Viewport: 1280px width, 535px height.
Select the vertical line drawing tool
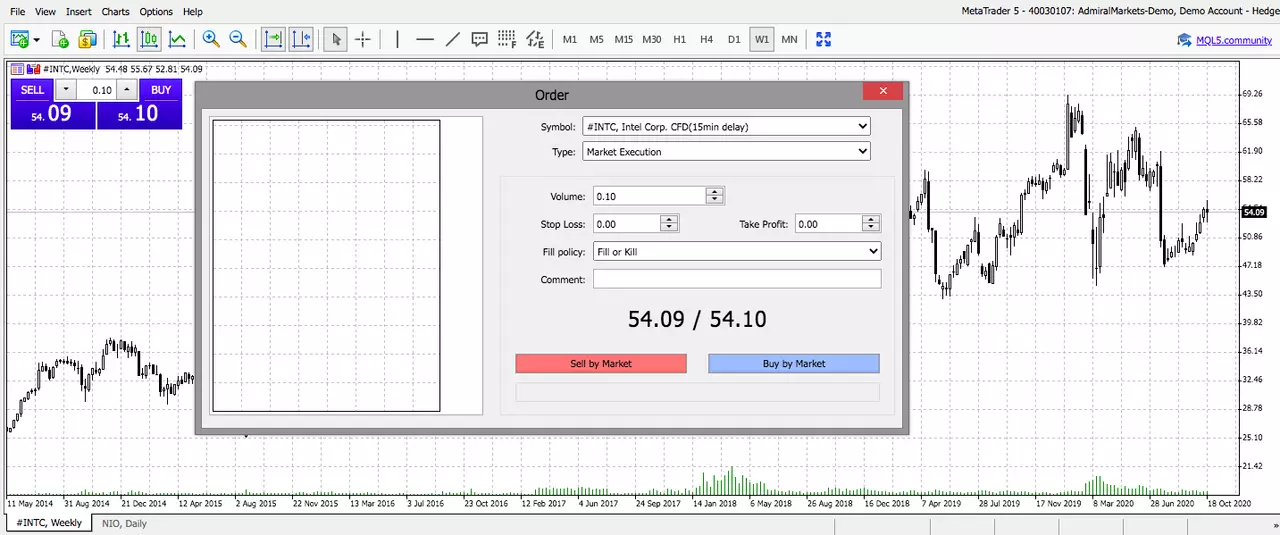[397, 40]
